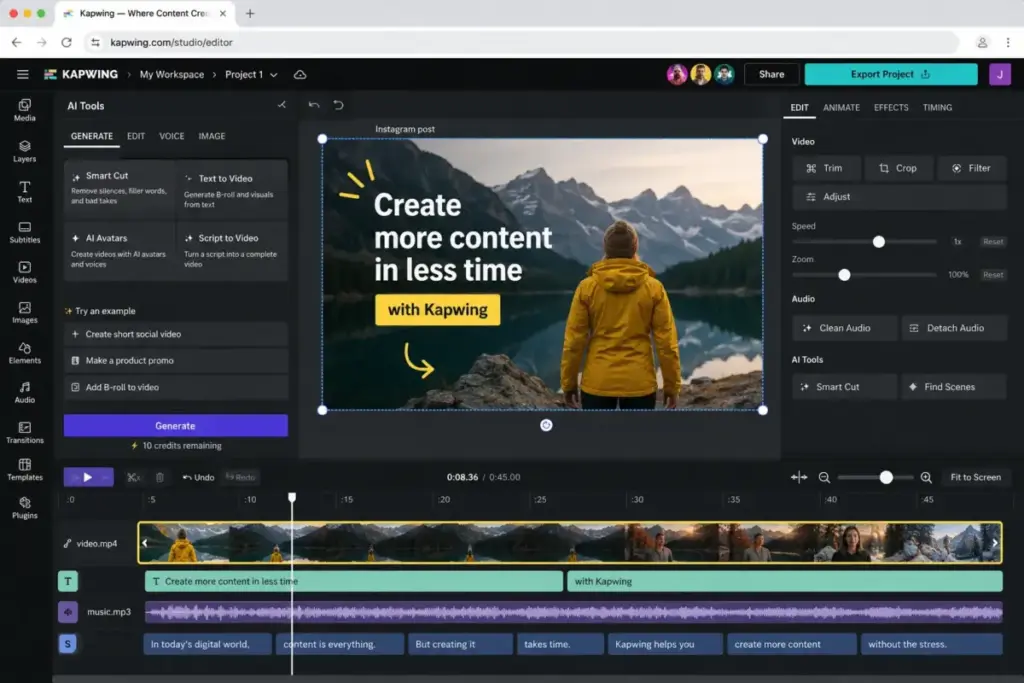The image size is (1024, 683).
Task: Switch to the IMAGE tab
Action: pyautogui.click(x=212, y=136)
